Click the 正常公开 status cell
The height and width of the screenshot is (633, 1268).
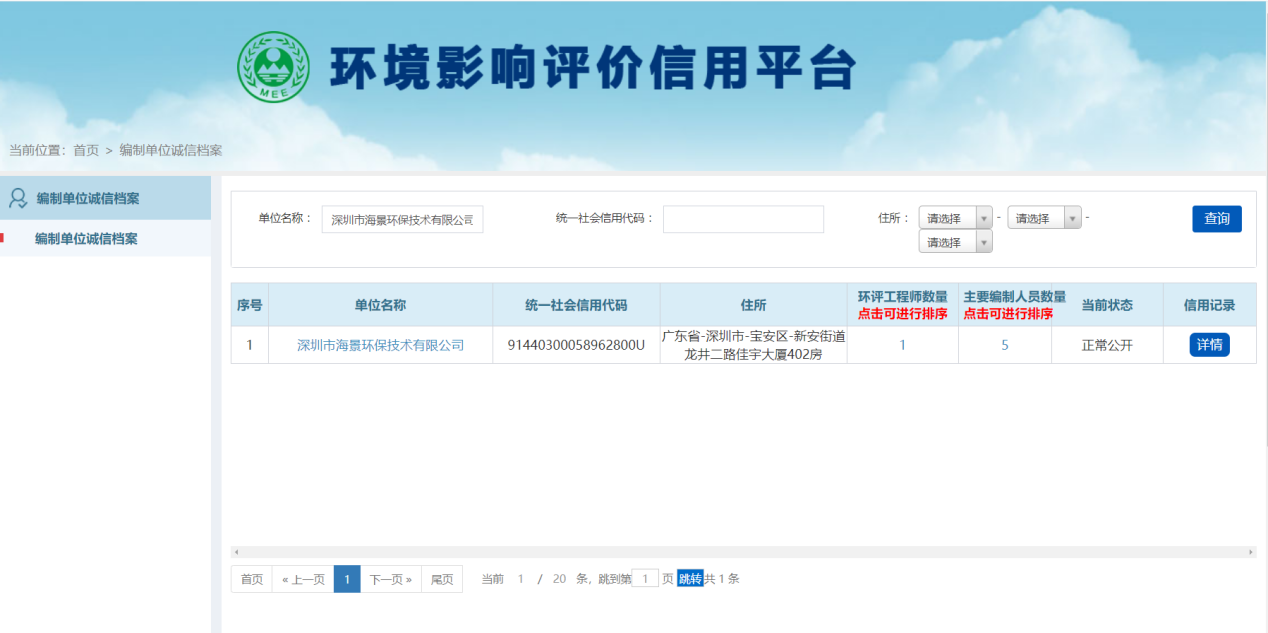(1107, 345)
